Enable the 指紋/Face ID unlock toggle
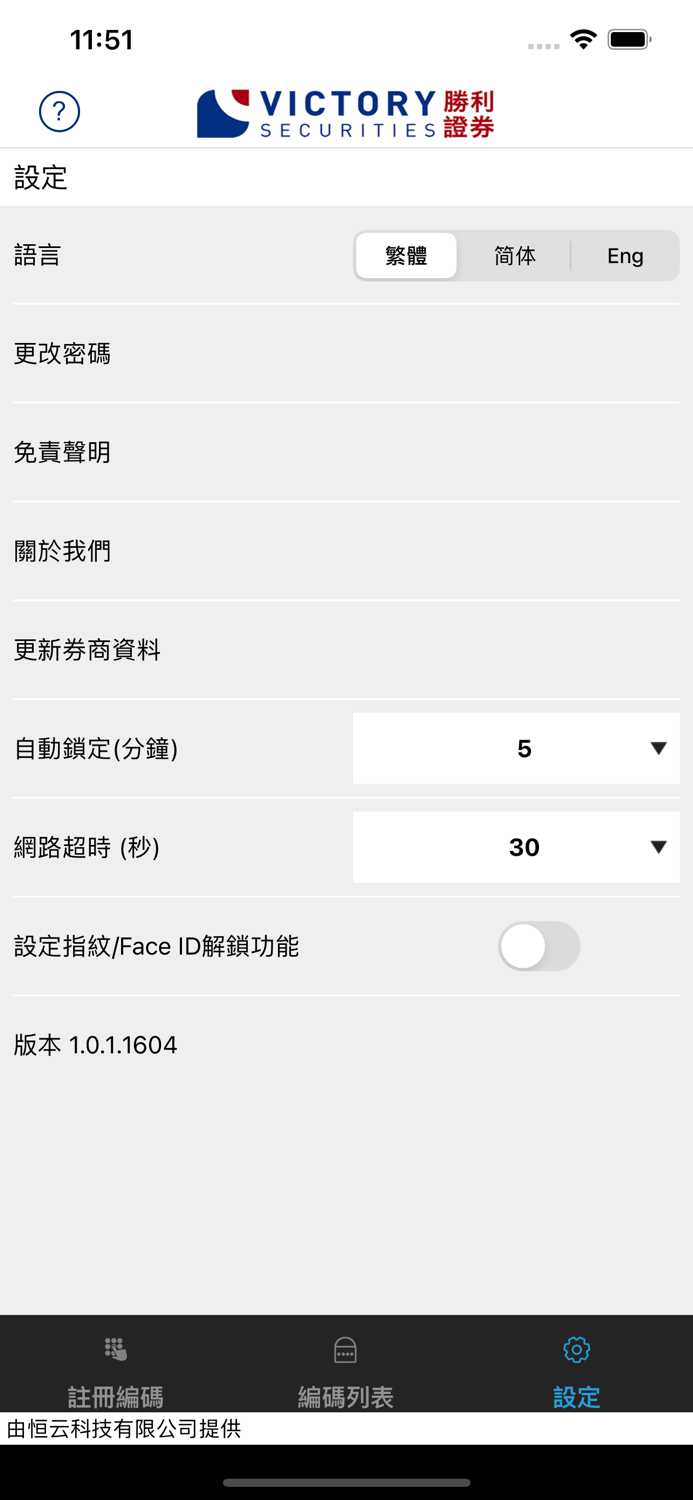This screenshot has height=1500, width=693. (x=539, y=947)
